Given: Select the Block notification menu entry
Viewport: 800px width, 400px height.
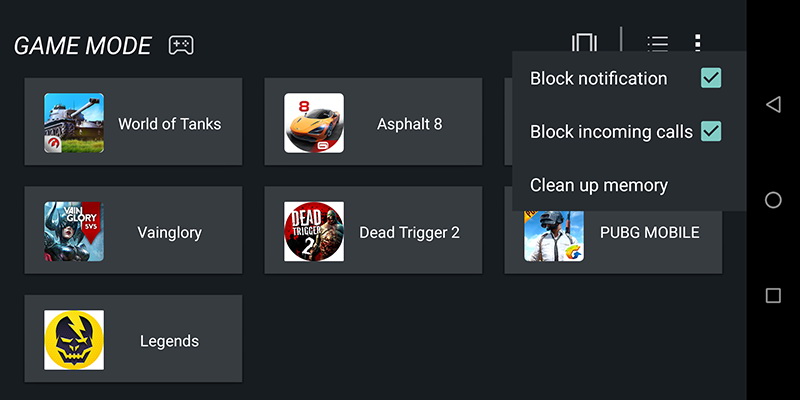Looking at the screenshot, I should (x=629, y=78).
